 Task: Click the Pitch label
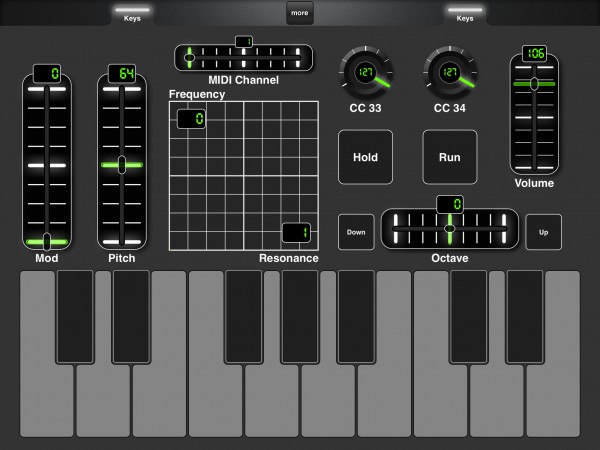[122, 258]
